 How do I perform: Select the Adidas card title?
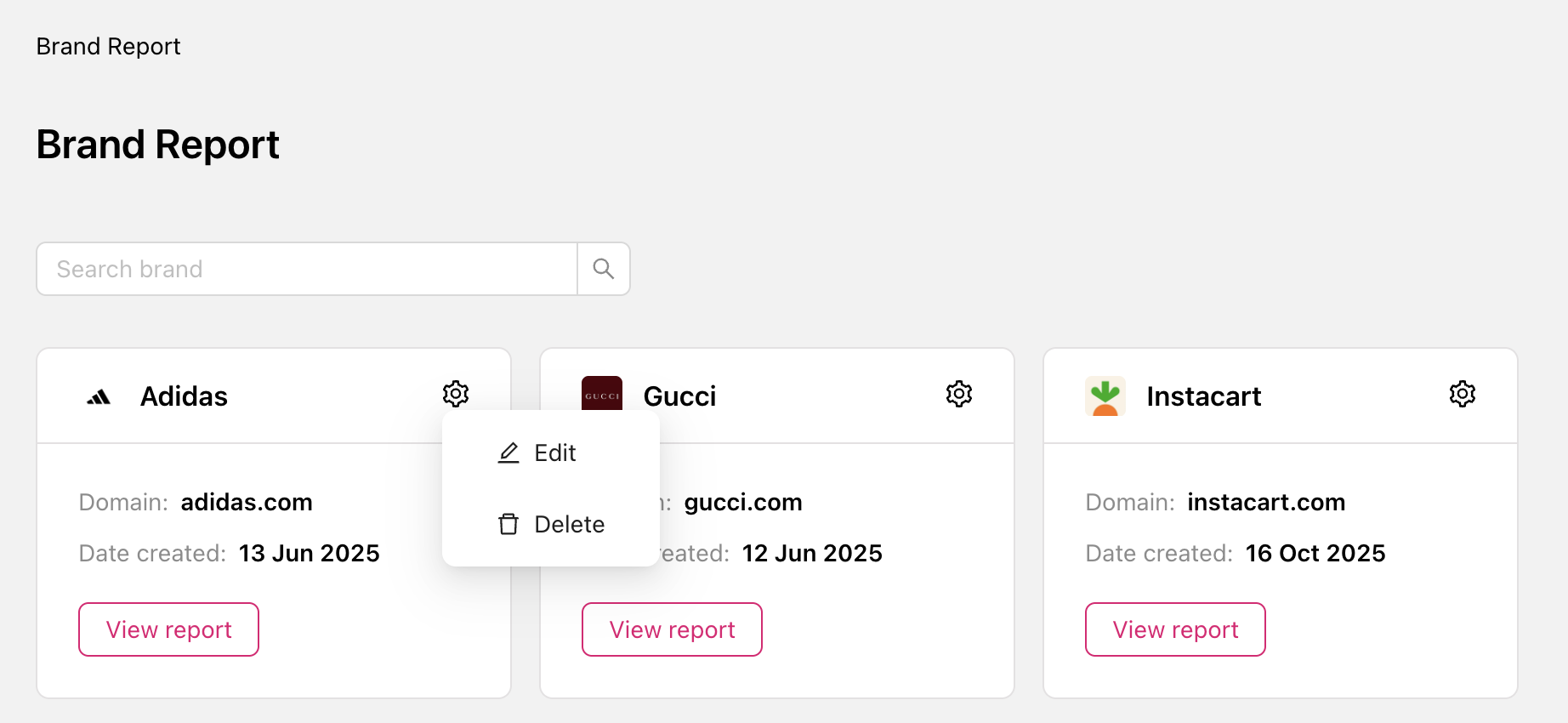(184, 396)
